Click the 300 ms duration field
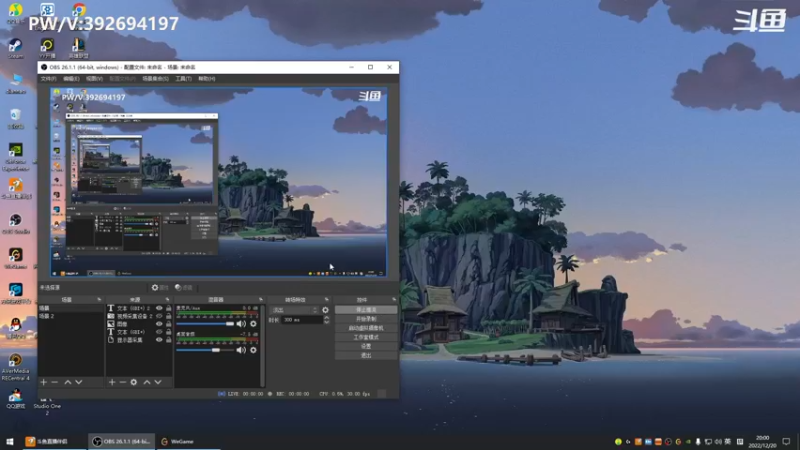800x450 pixels. [303, 320]
